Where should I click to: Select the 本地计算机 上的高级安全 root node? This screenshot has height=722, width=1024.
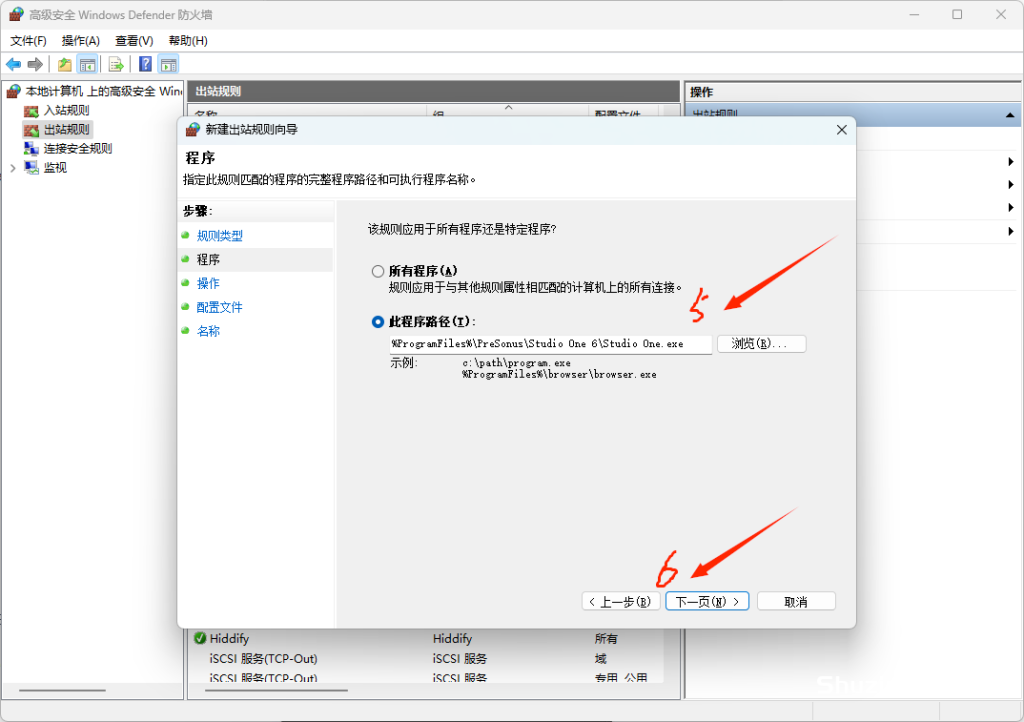[x=103, y=91]
